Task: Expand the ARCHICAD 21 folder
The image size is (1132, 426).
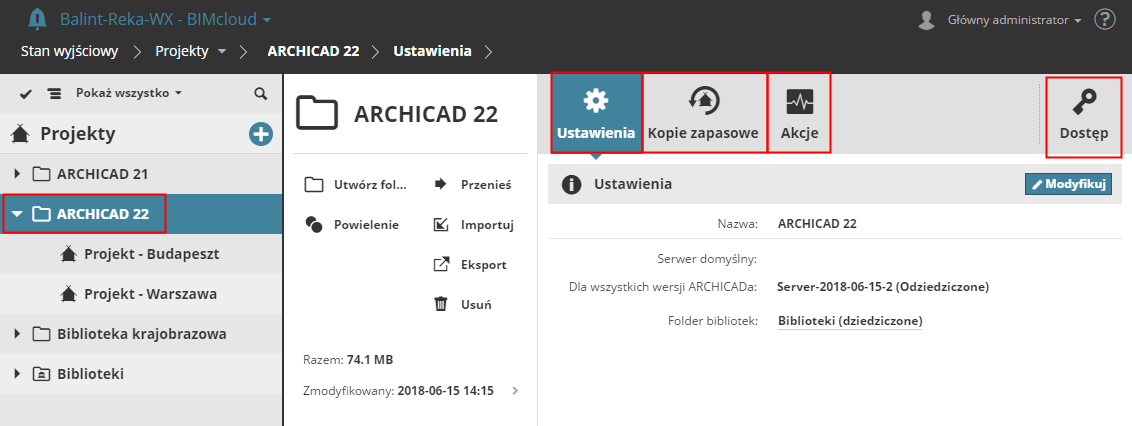Action: (x=18, y=174)
